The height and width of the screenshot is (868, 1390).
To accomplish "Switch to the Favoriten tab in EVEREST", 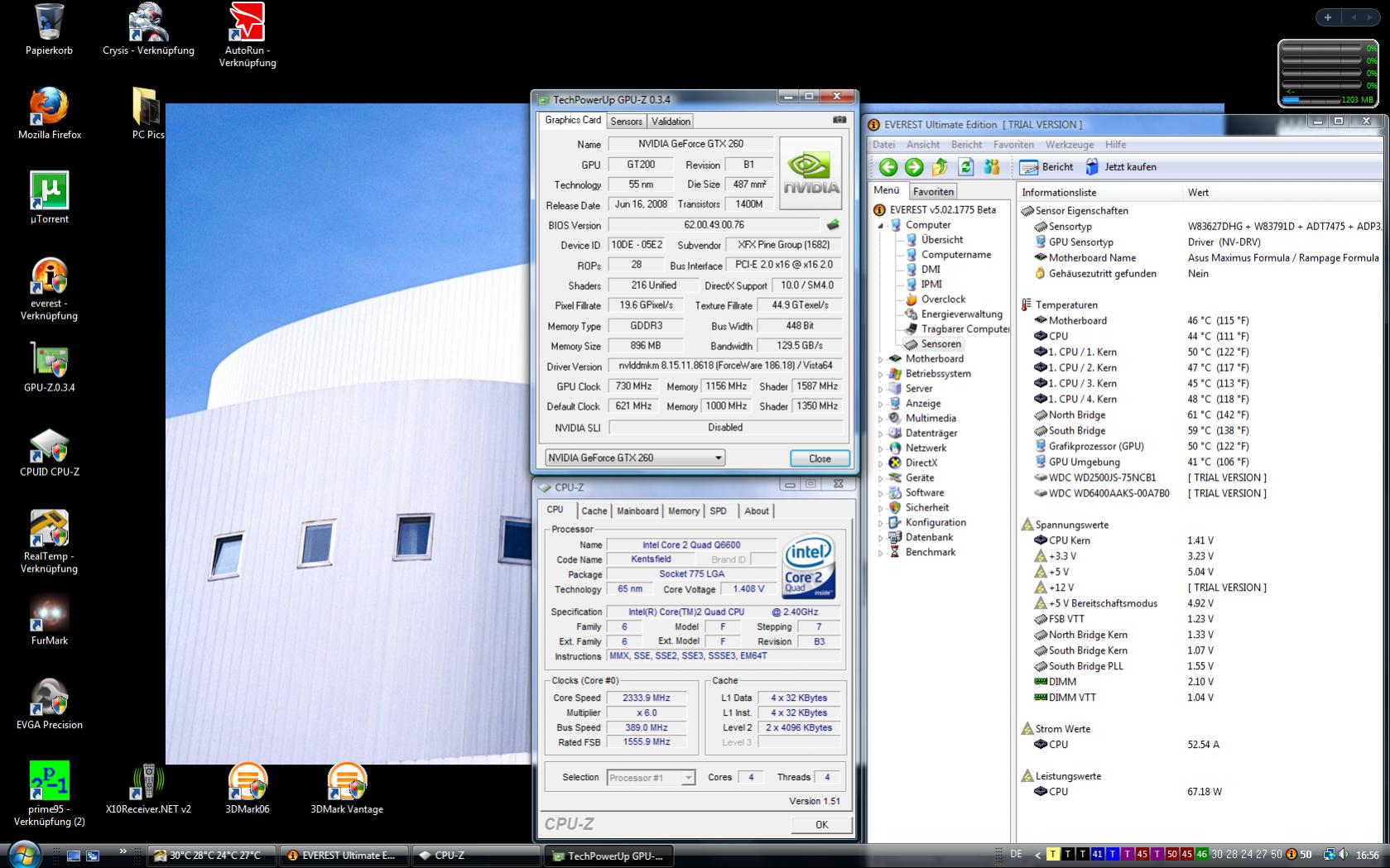I will [x=933, y=192].
